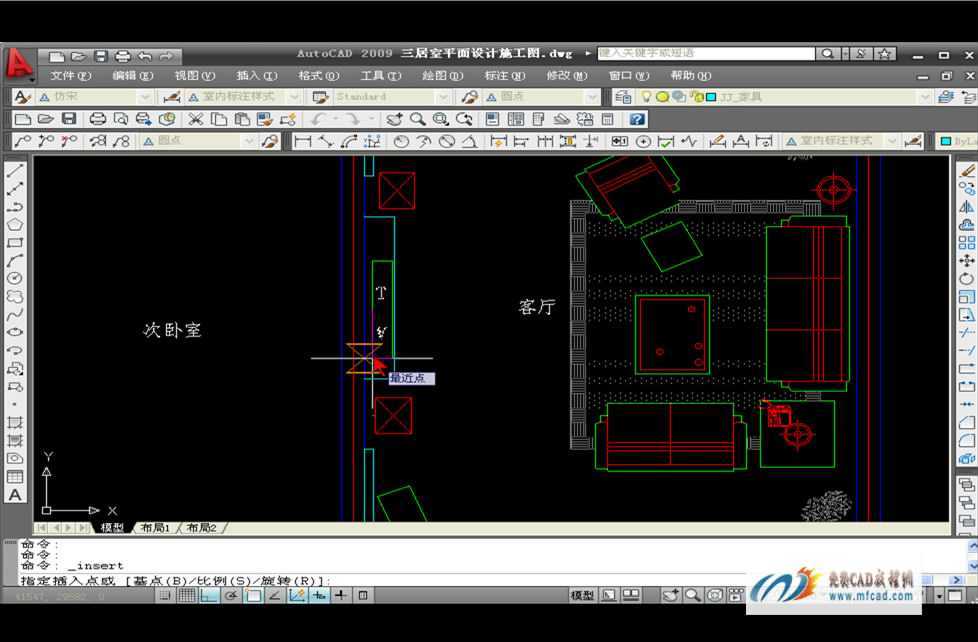Image resolution: width=978 pixels, height=642 pixels.
Task: Toggle Dynamic Input in status bar
Action: (x=319, y=595)
